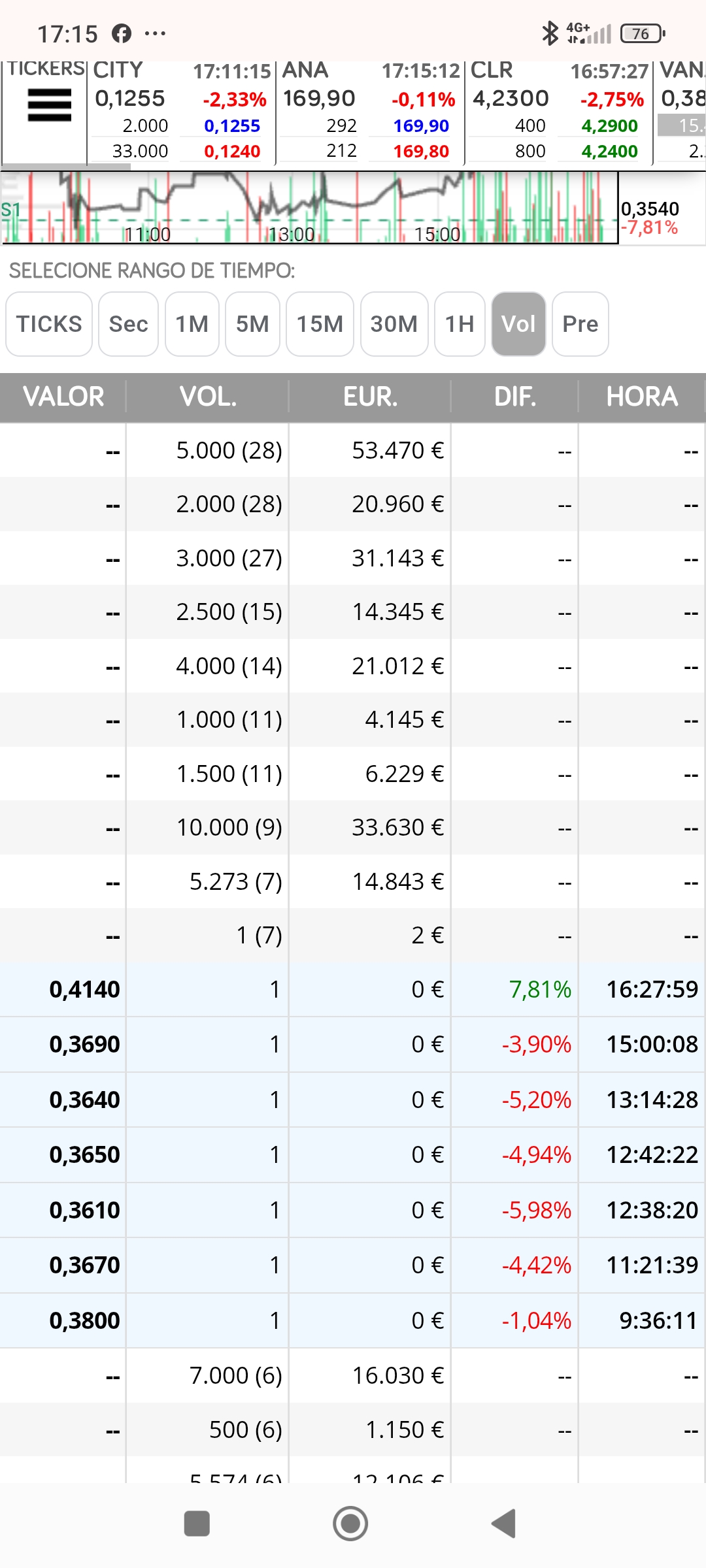Tap the Android home circle button
Screen dimensions: 706x1568
click(350, 1524)
